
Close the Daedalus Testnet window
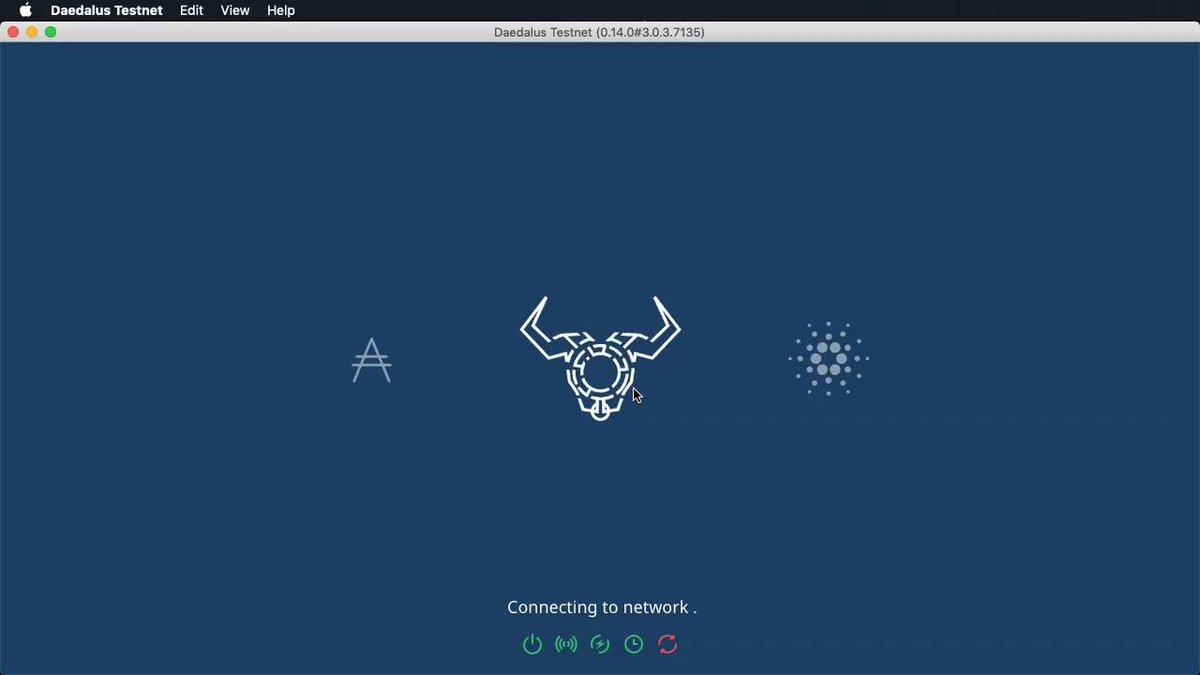(13, 31)
